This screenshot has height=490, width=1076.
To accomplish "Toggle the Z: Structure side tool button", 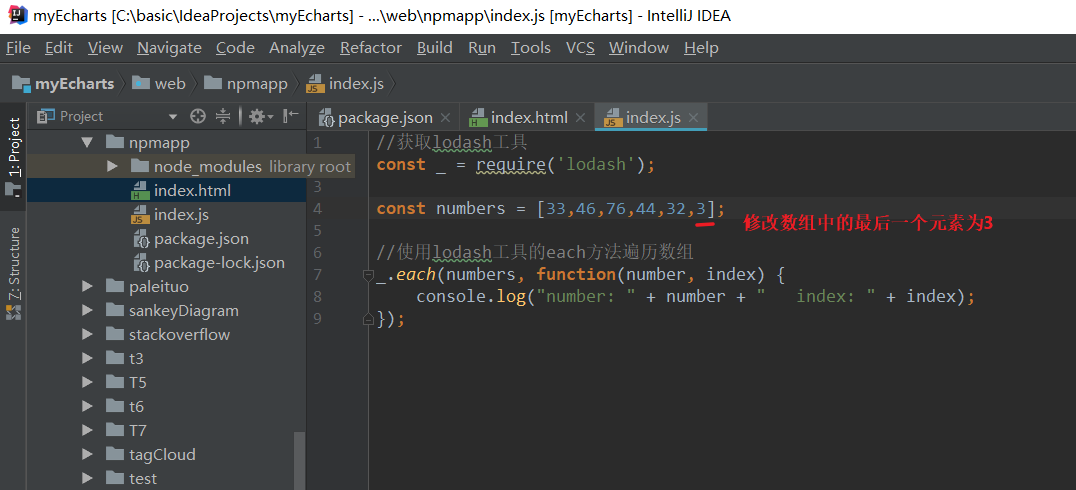I will point(14,273).
